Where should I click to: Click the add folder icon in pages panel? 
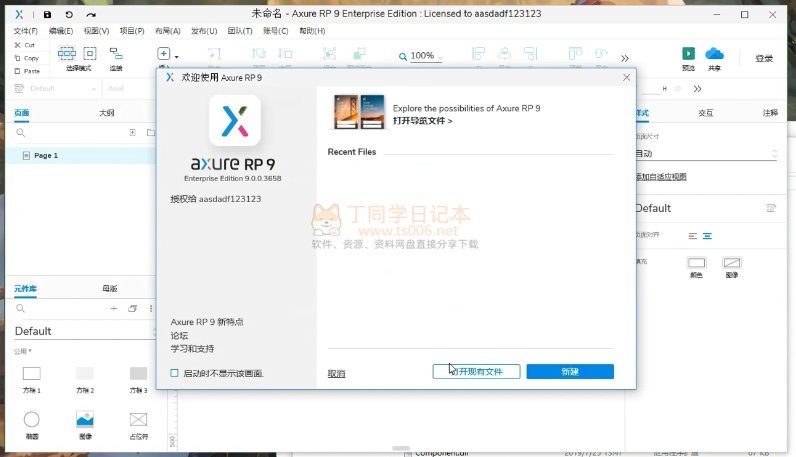pyautogui.click(x=151, y=133)
